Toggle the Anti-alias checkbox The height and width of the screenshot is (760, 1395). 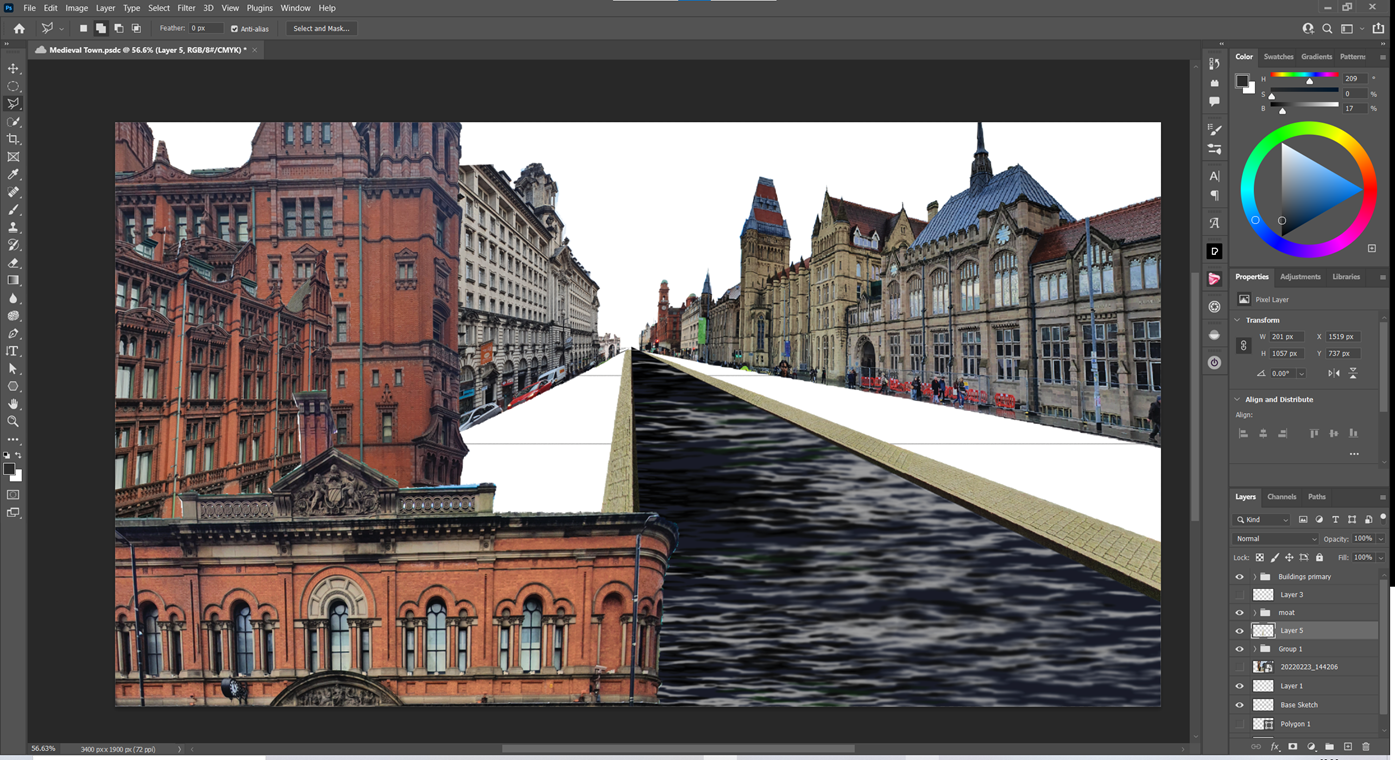(x=234, y=29)
